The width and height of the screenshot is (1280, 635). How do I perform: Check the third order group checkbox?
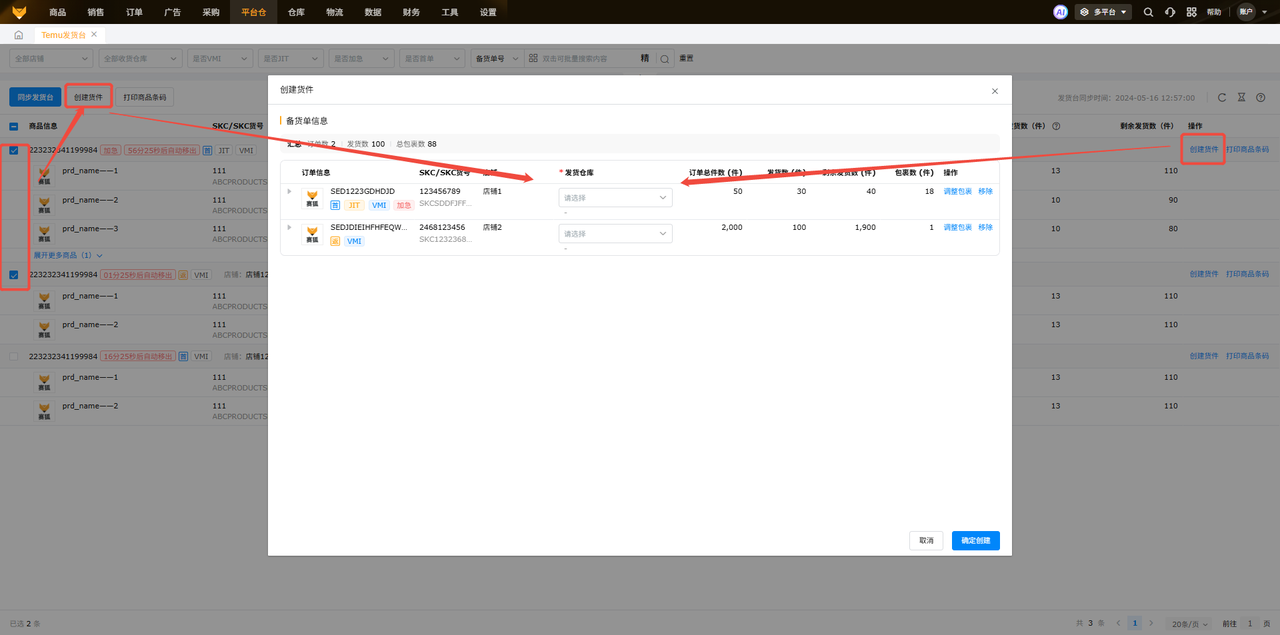click(13, 356)
